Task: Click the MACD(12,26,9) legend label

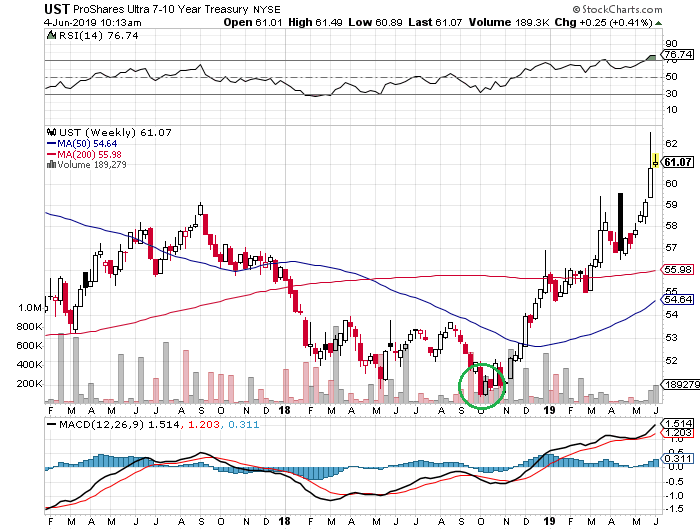Action: point(101,425)
